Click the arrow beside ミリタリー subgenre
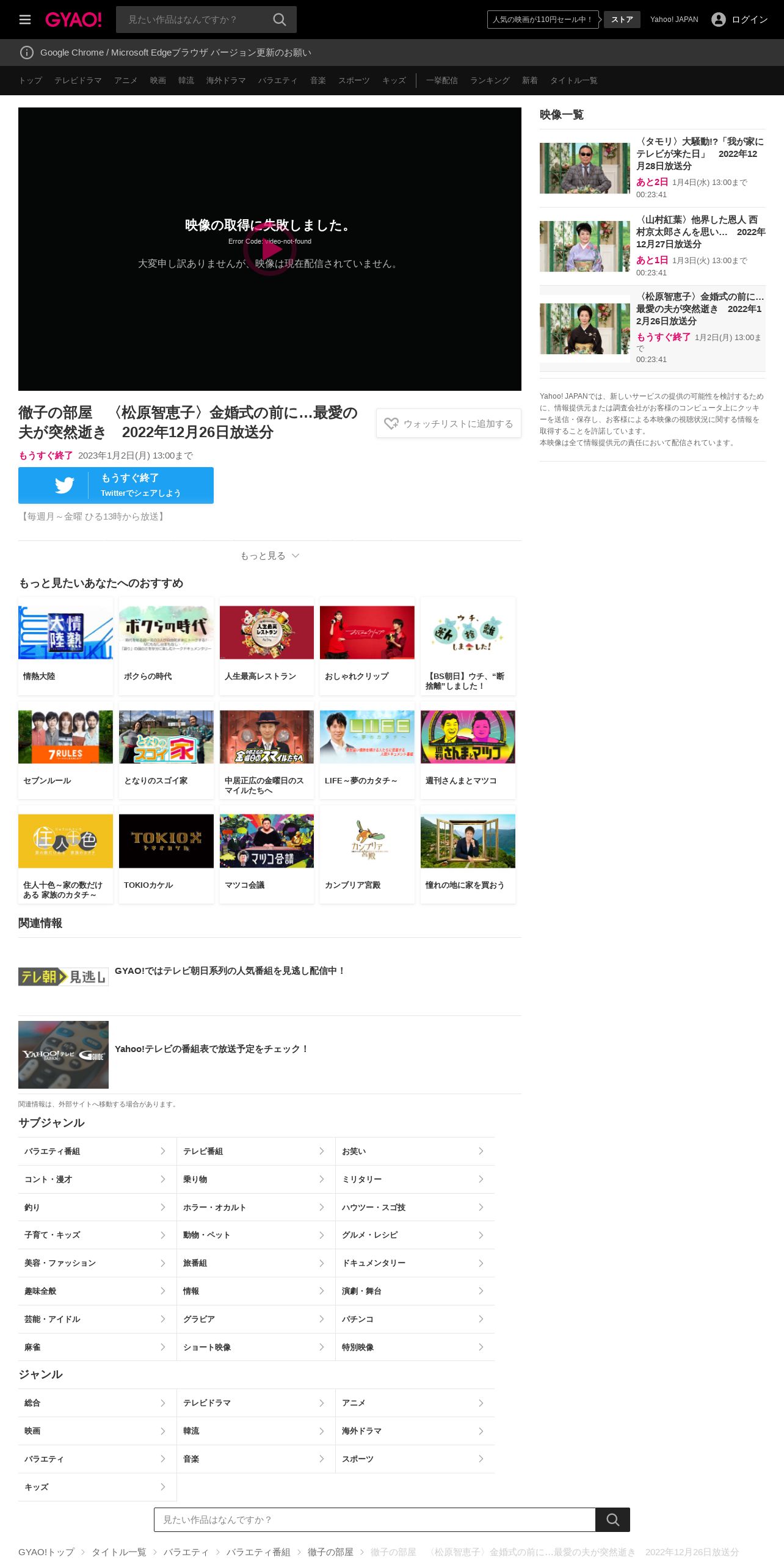784x1568 pixels. click(x=481, y=1179)
